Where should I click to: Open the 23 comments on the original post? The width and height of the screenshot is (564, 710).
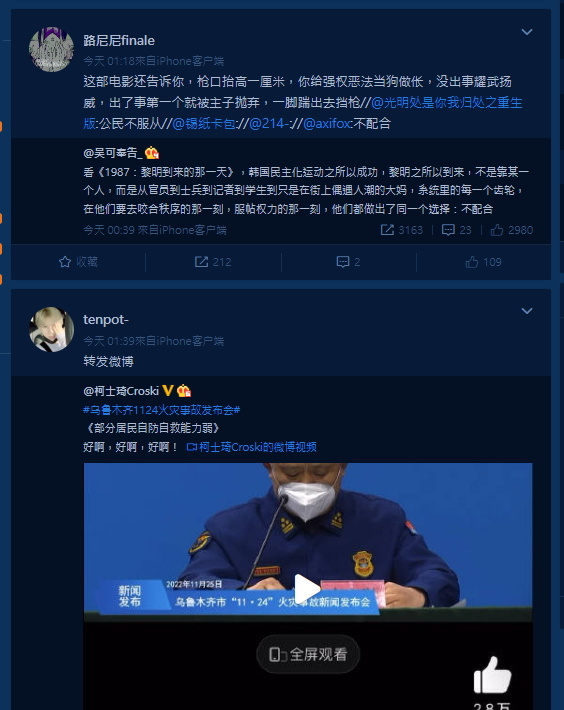pyautogui.click(x=456, y=230)
